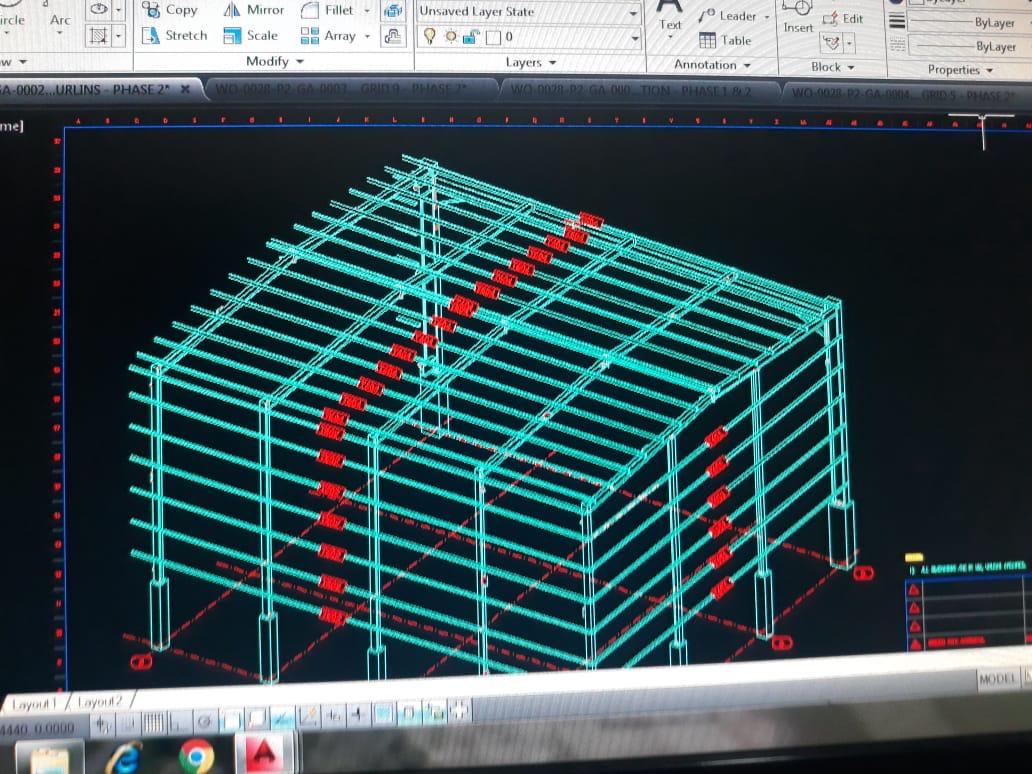This screenshot has width=1032, height=774.
Task: Click the icon right of Array dropdown
Action: [393, 36]
